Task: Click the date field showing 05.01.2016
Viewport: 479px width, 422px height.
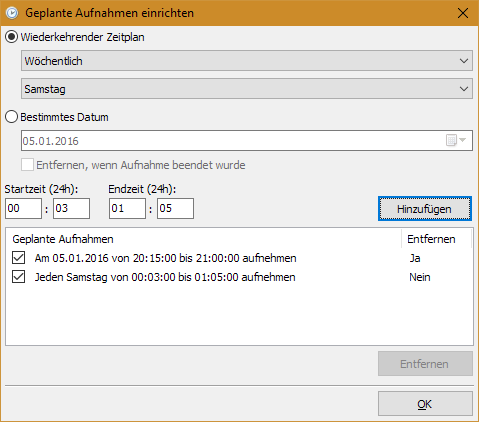Action: coord(247,140)
